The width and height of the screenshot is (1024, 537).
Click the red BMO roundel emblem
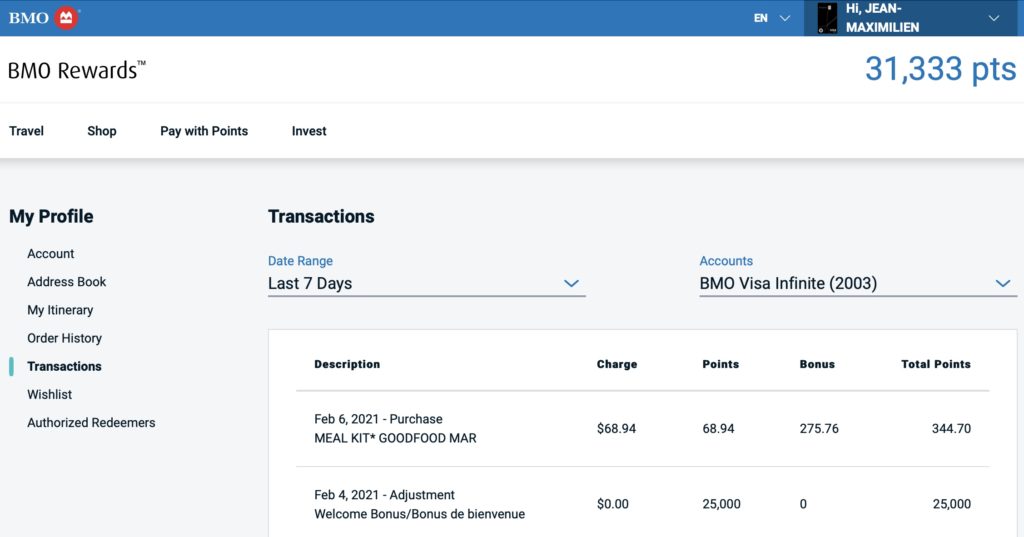pos(66,18)
